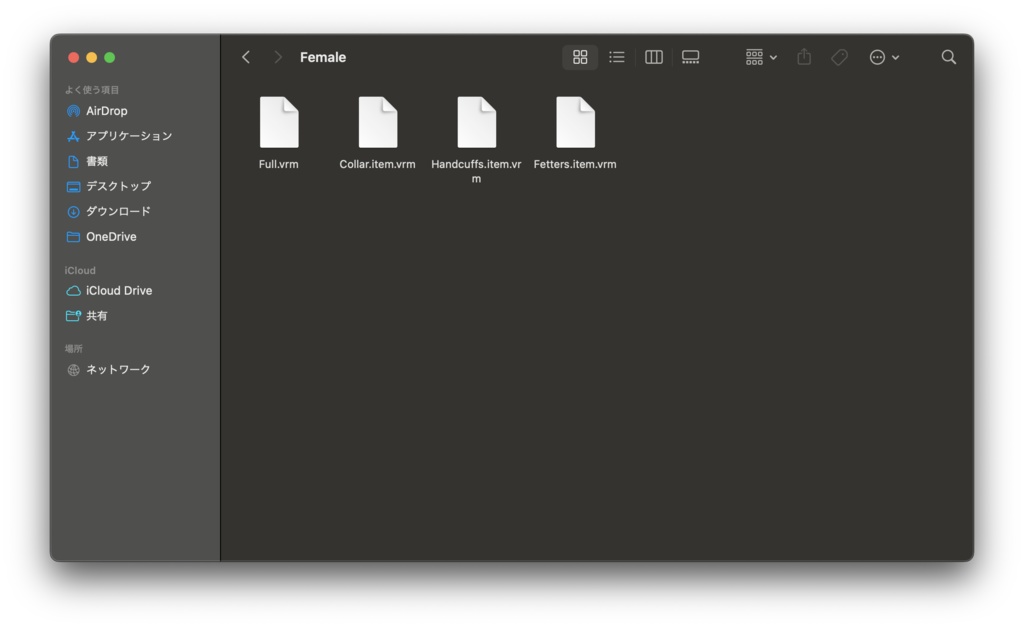Select the Collar.item.vrm file icon
Screen dimensions: 1024x628
pyautogui.click(x=377, y=122)
